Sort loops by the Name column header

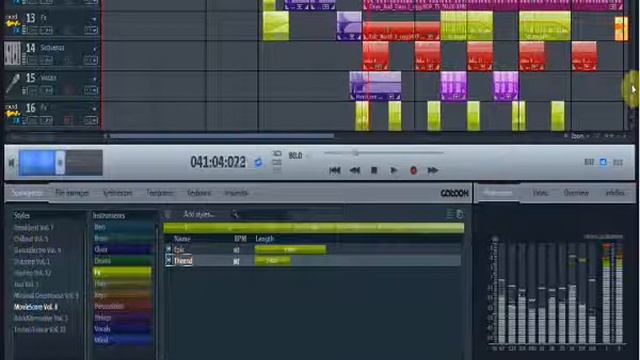click(x=182, y=239)
